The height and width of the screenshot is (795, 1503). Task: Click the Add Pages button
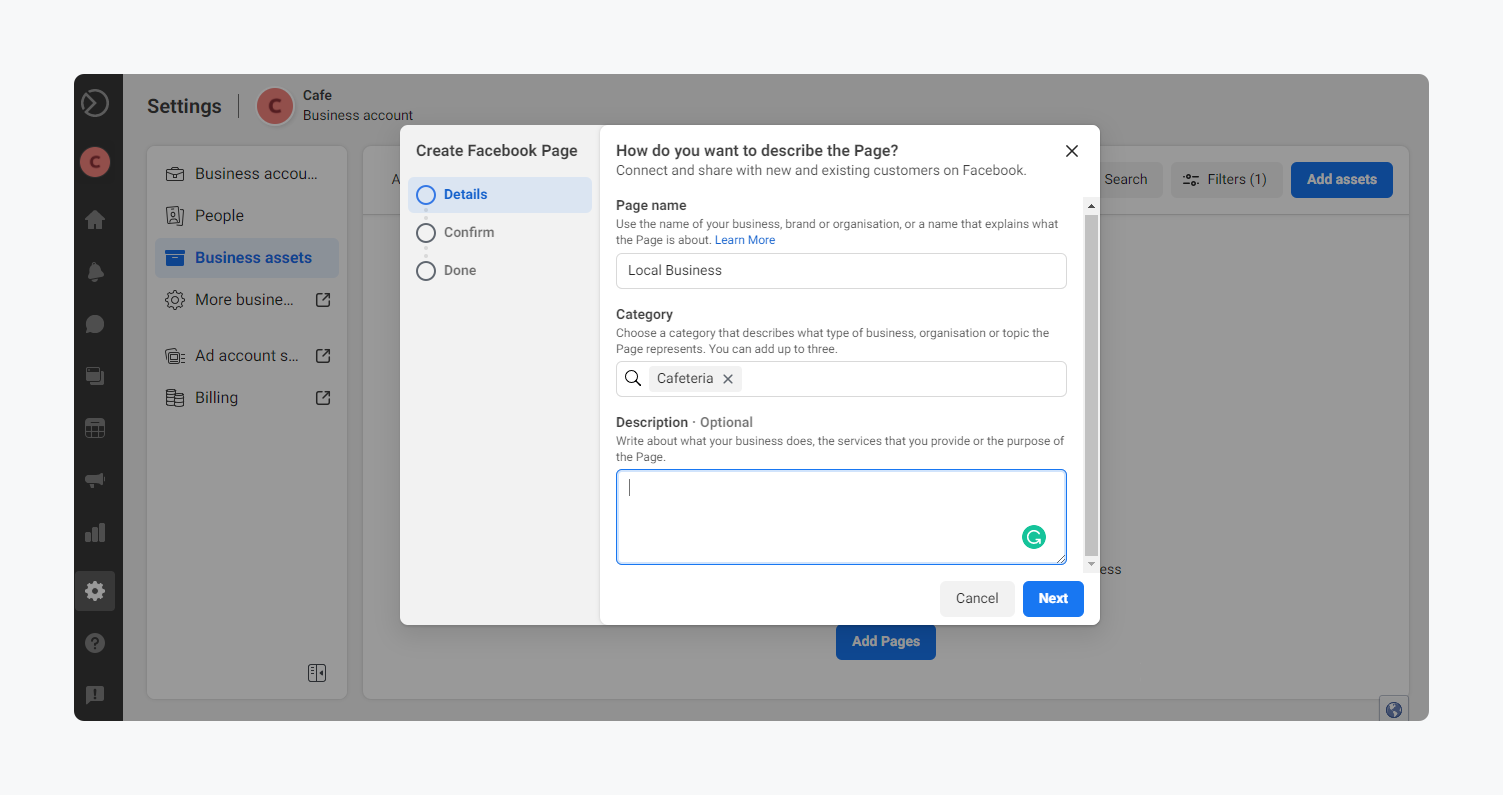click(x=886, y=641)
